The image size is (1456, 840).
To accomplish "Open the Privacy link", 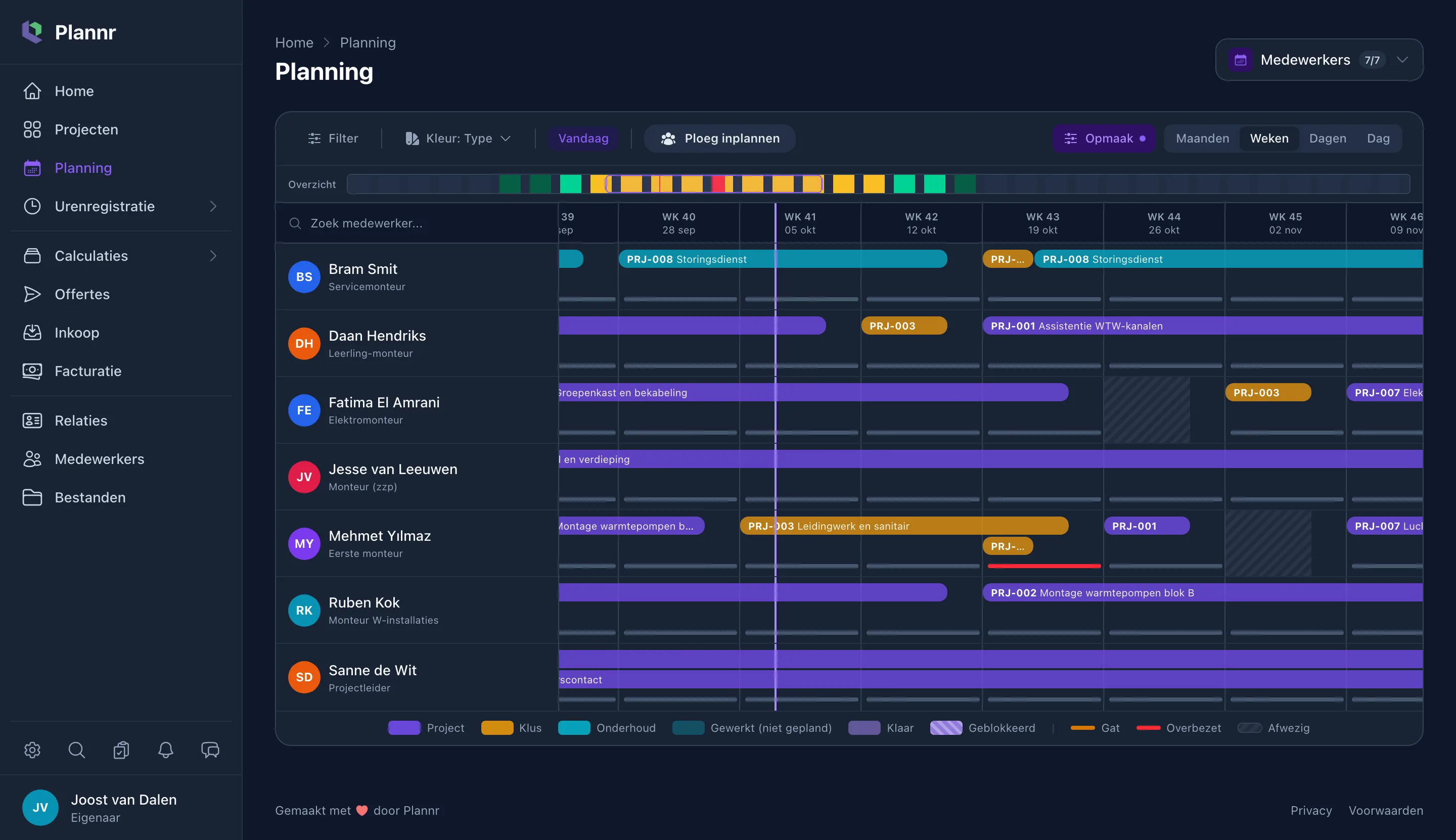I will [1311, 811].
